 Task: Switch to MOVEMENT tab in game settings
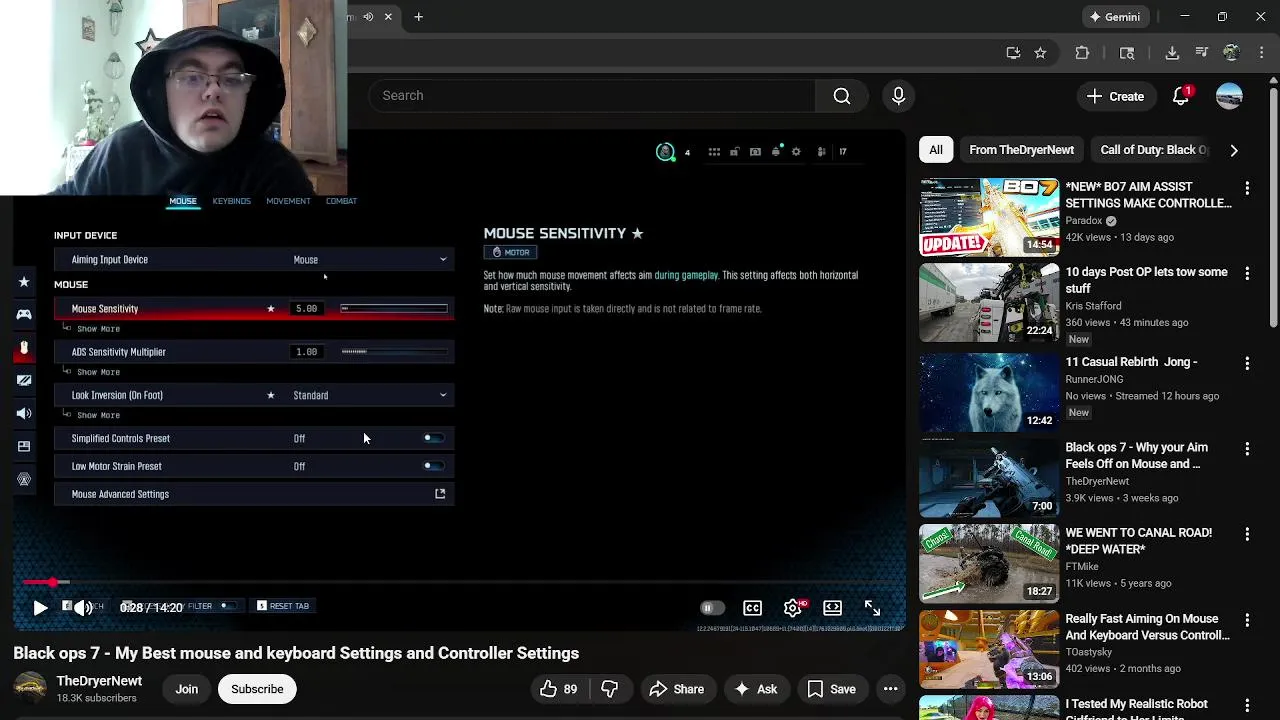(x=288, y=201)
